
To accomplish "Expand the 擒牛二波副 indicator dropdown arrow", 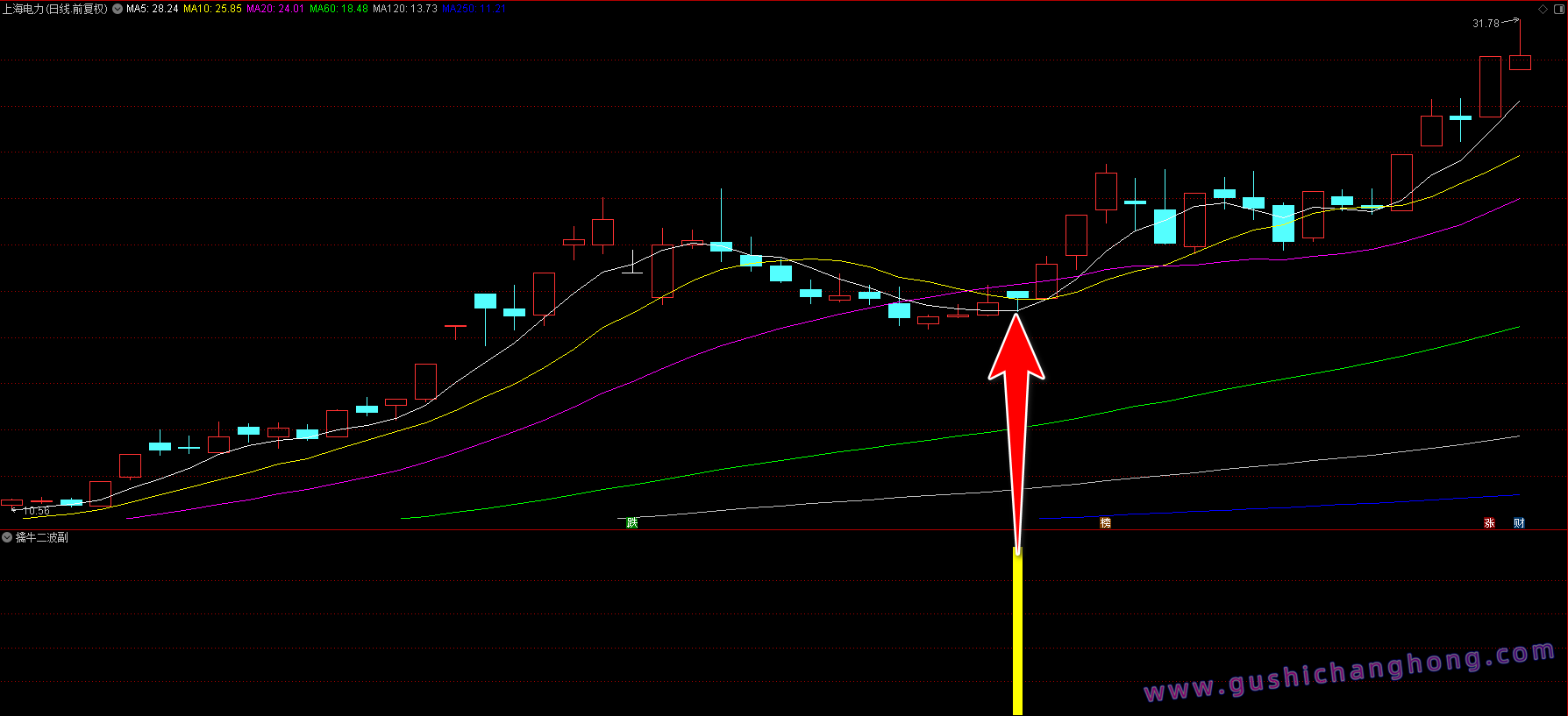I will 7,537.
